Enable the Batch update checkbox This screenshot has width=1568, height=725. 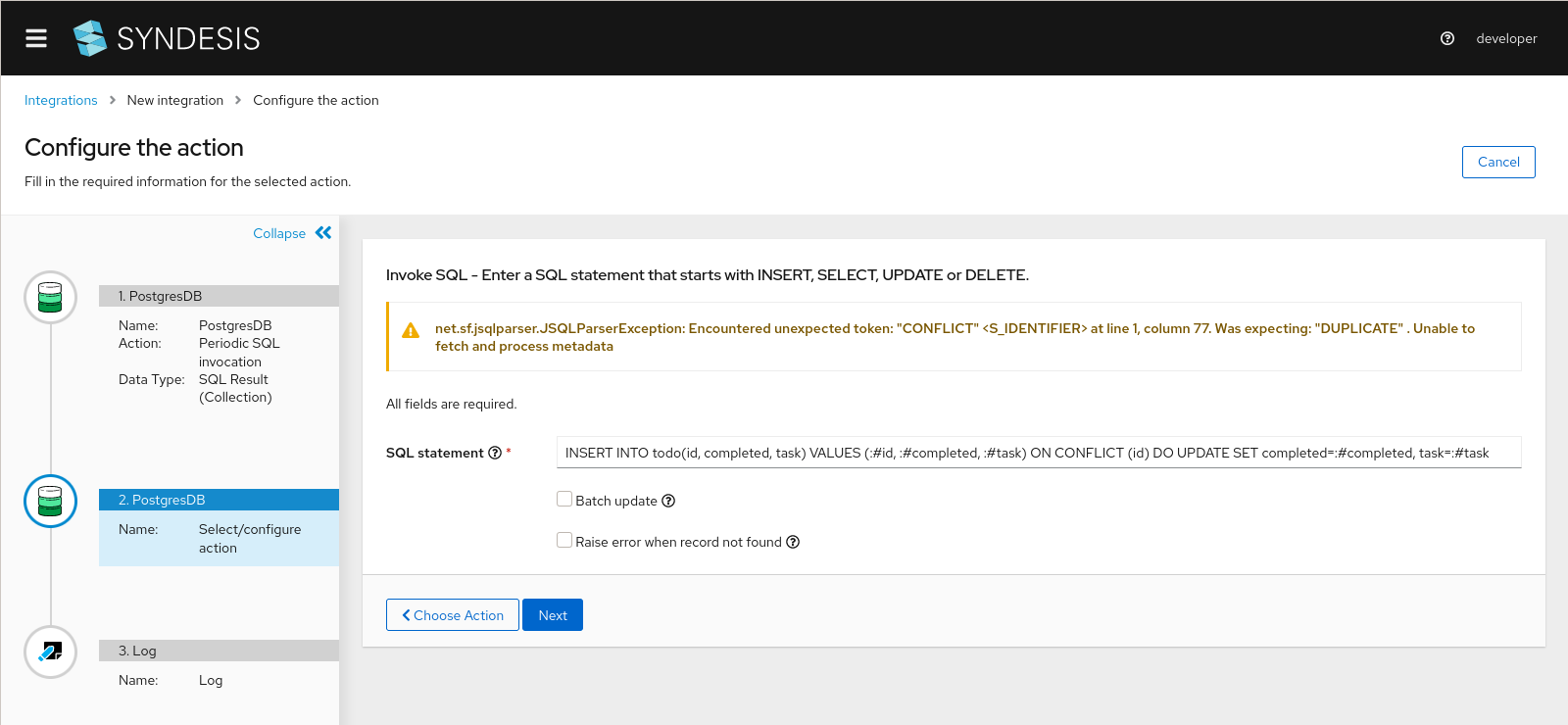pyautogui.click(x=564, y=500)
